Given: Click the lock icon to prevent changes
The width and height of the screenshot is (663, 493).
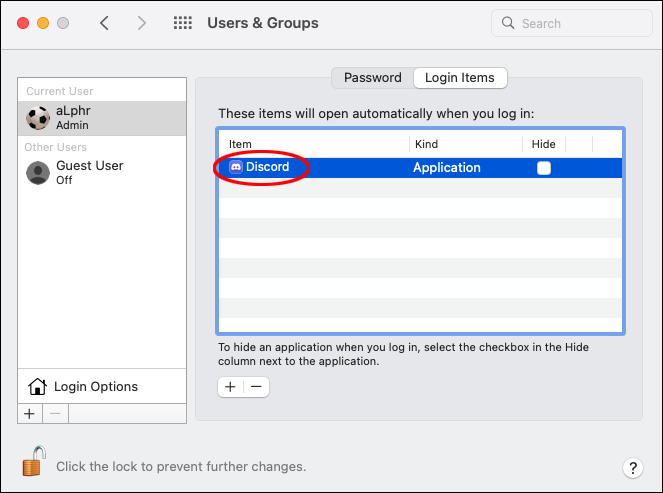Looking at the screenshot, I should click(x=34, y=462).
